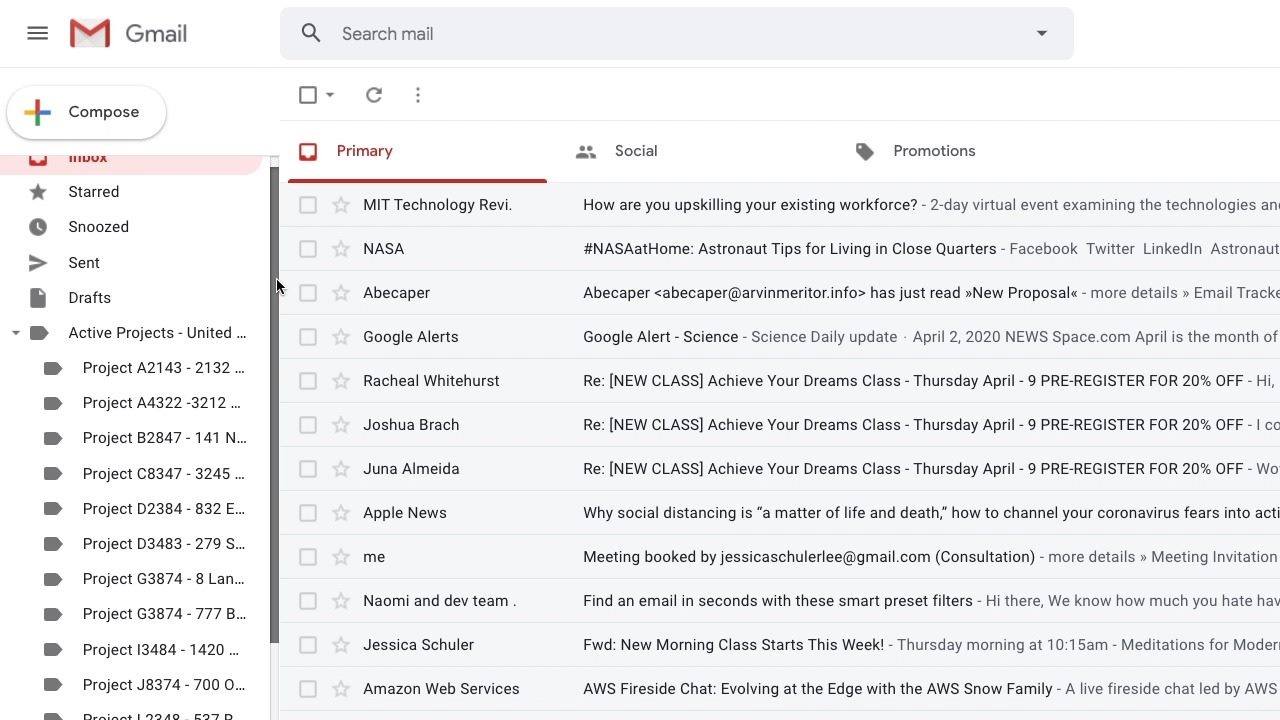Click the Drafts document icon
The image size is (1280, 720).
pos(38,298)
